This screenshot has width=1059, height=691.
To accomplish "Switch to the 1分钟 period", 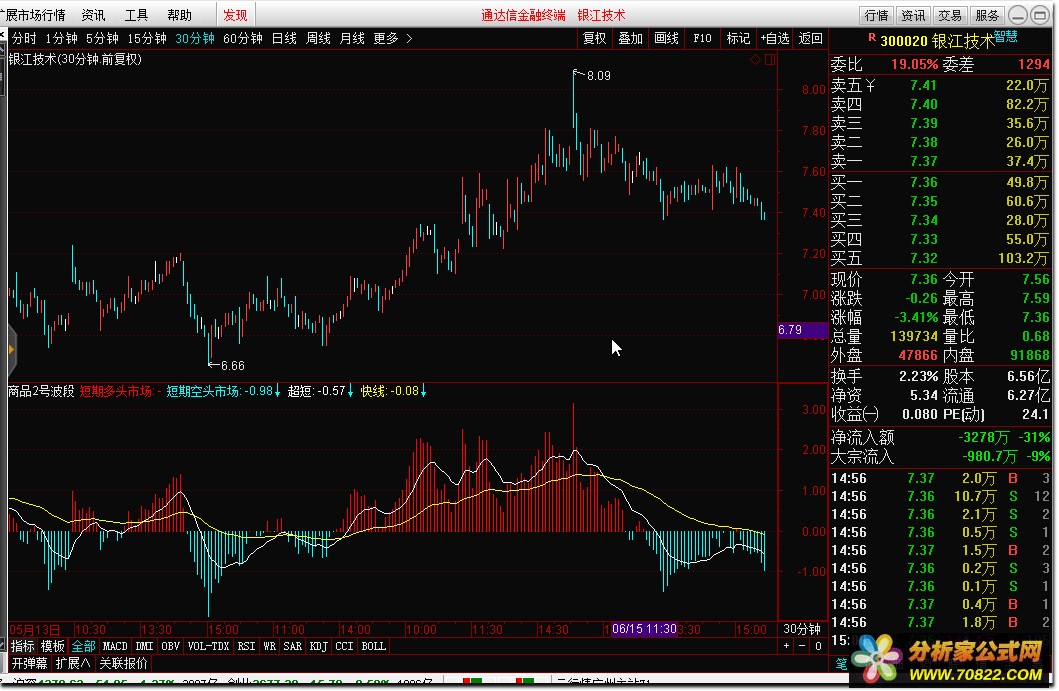I will point(61,39).
